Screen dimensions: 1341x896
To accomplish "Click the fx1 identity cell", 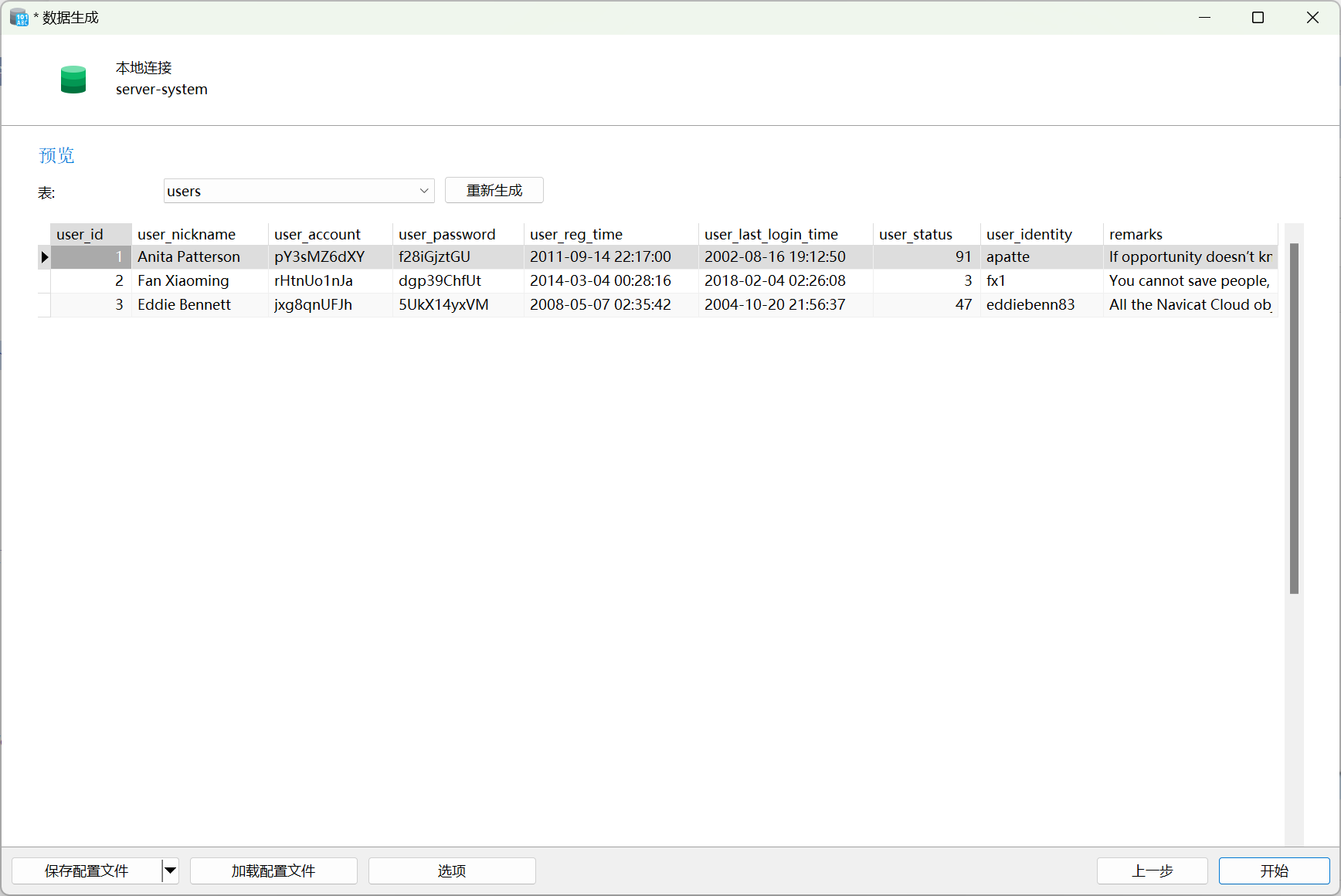I will click(1041, 281).
